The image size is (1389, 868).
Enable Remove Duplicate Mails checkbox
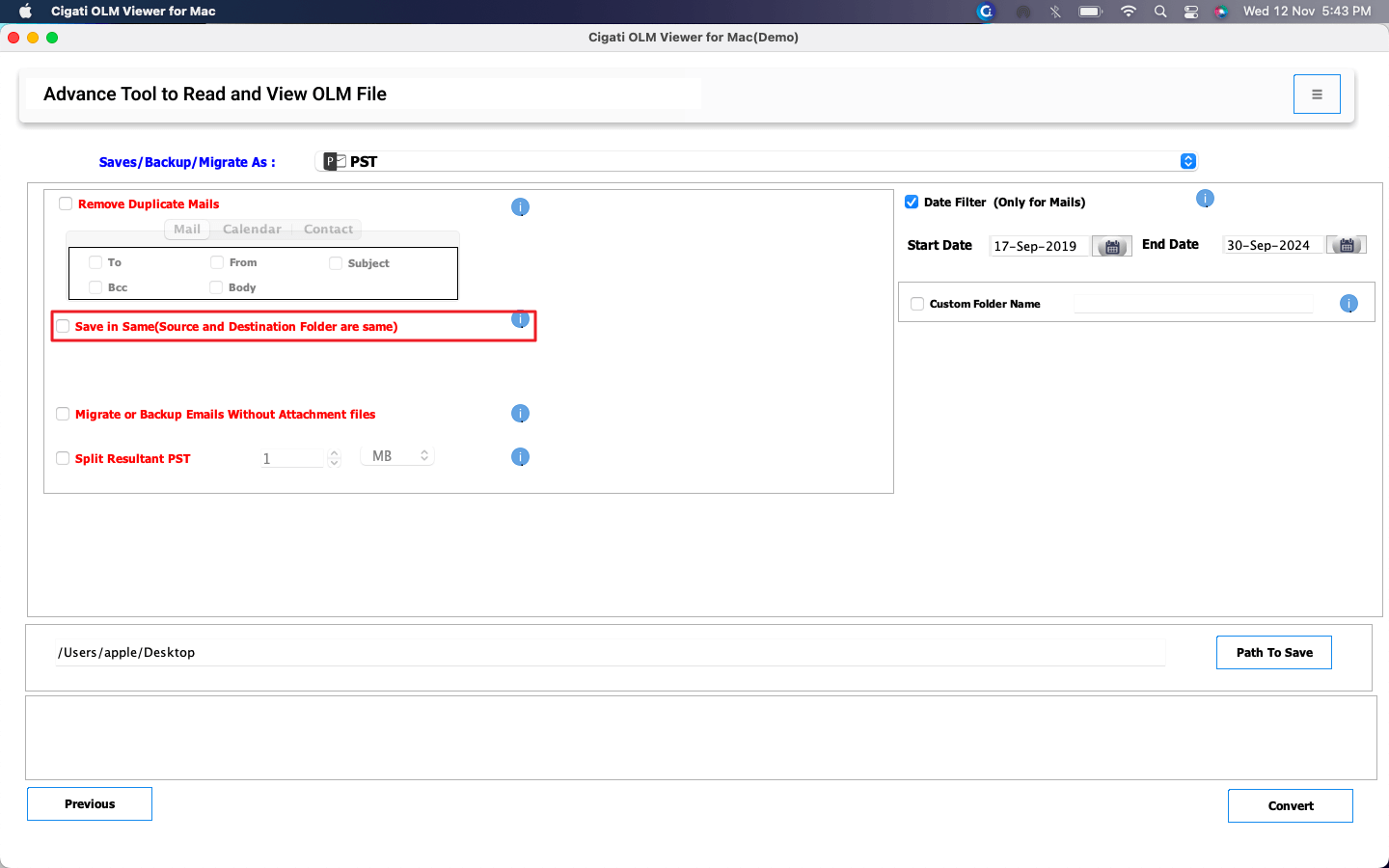coord(66,203)
